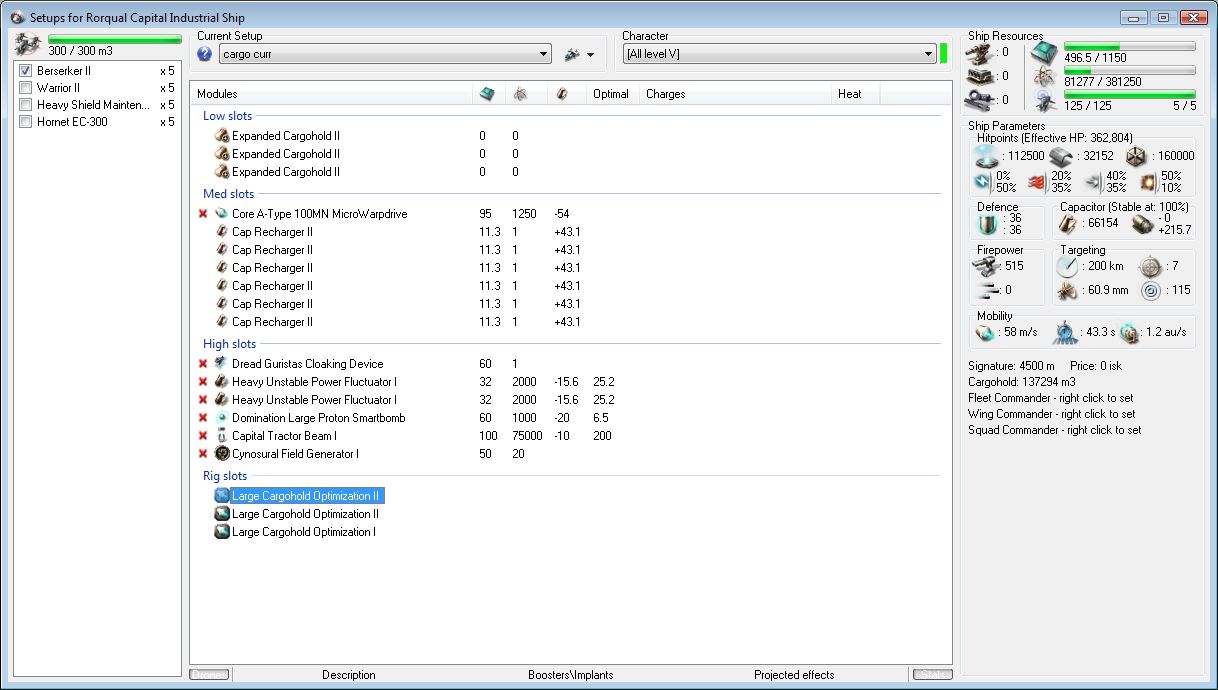Click the powergrid column header icon
The image size is (1218, 690).
coord(521,93)
